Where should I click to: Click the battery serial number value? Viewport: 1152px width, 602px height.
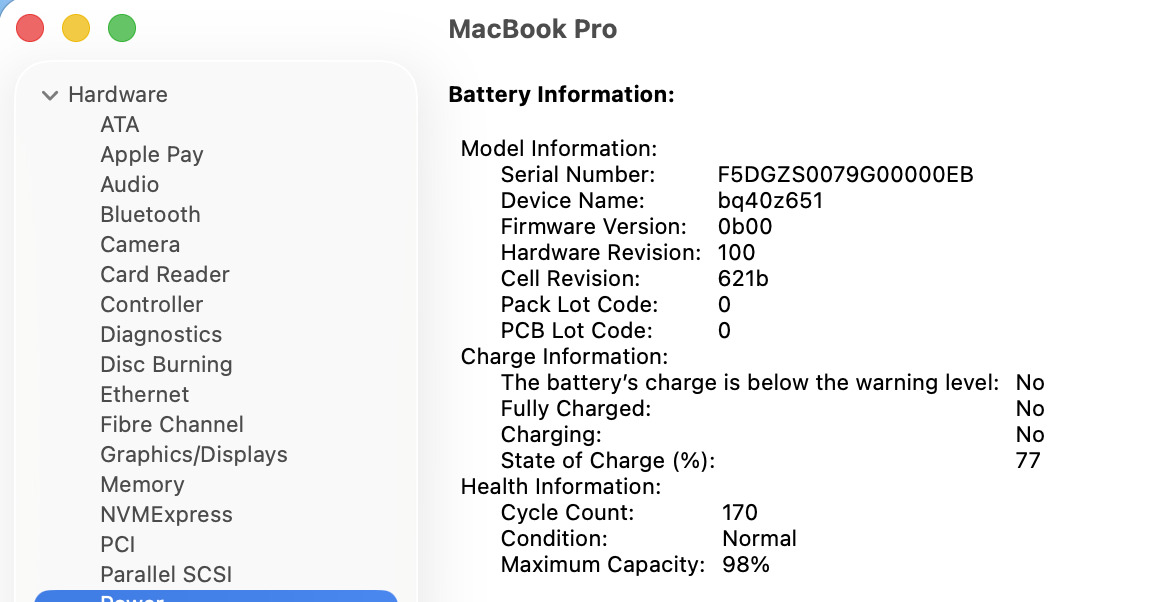coord(845,175)
